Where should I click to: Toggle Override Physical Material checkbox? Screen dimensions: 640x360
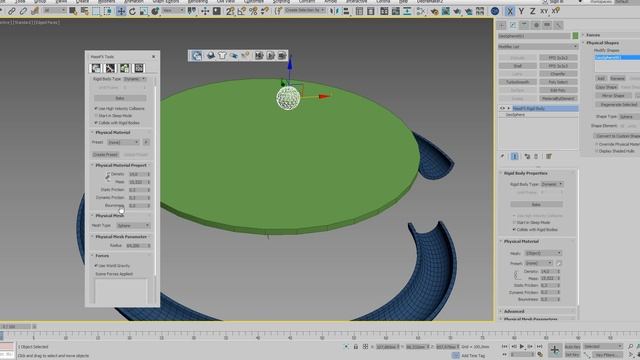pos(597,144)
